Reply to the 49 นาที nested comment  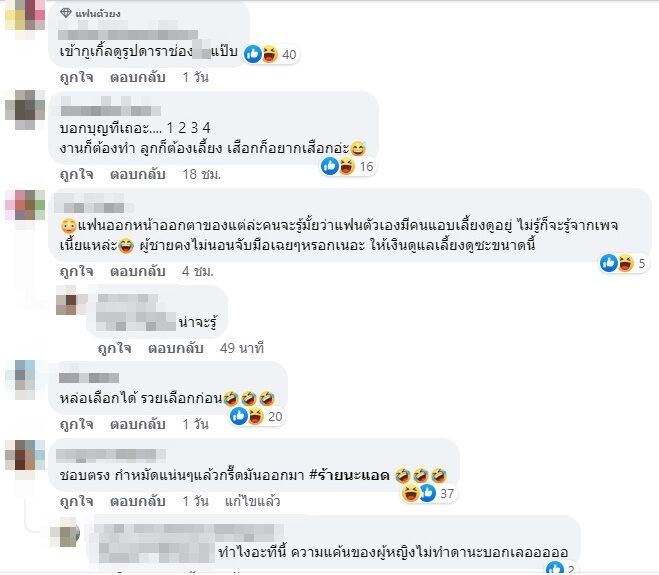176,348
